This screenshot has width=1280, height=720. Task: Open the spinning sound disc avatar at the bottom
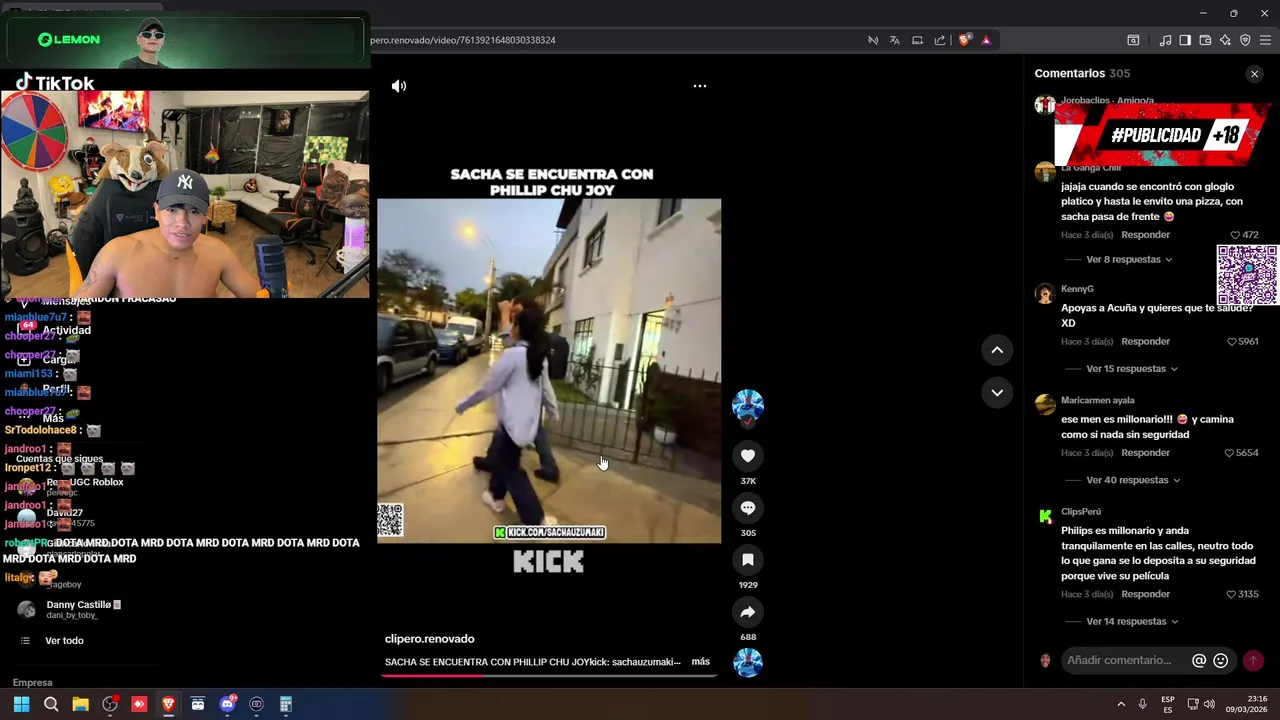point(748,663)
